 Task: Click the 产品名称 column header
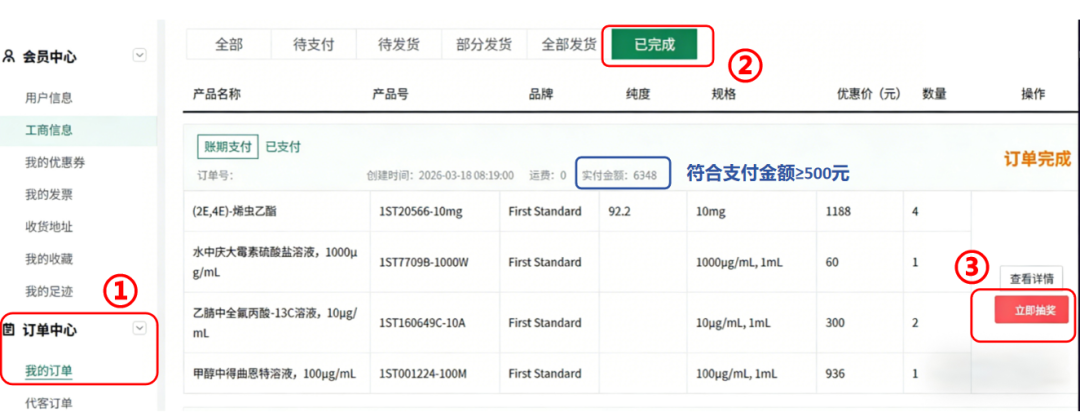tap(216, 94)
